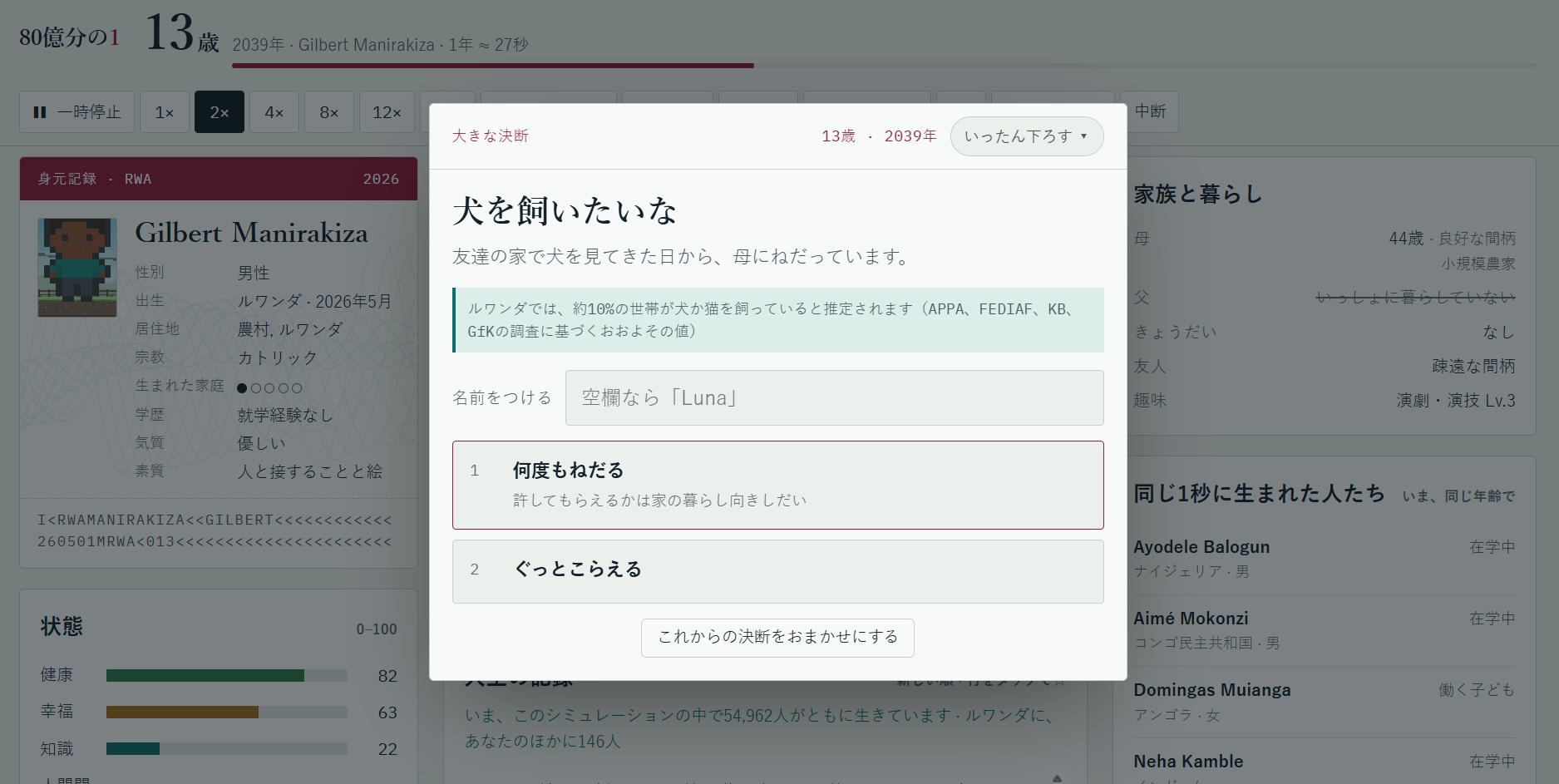This screenshot has height=784, width=1559.
Task: Pause the simulation with 一時停止 button
Action: (76, 112)
